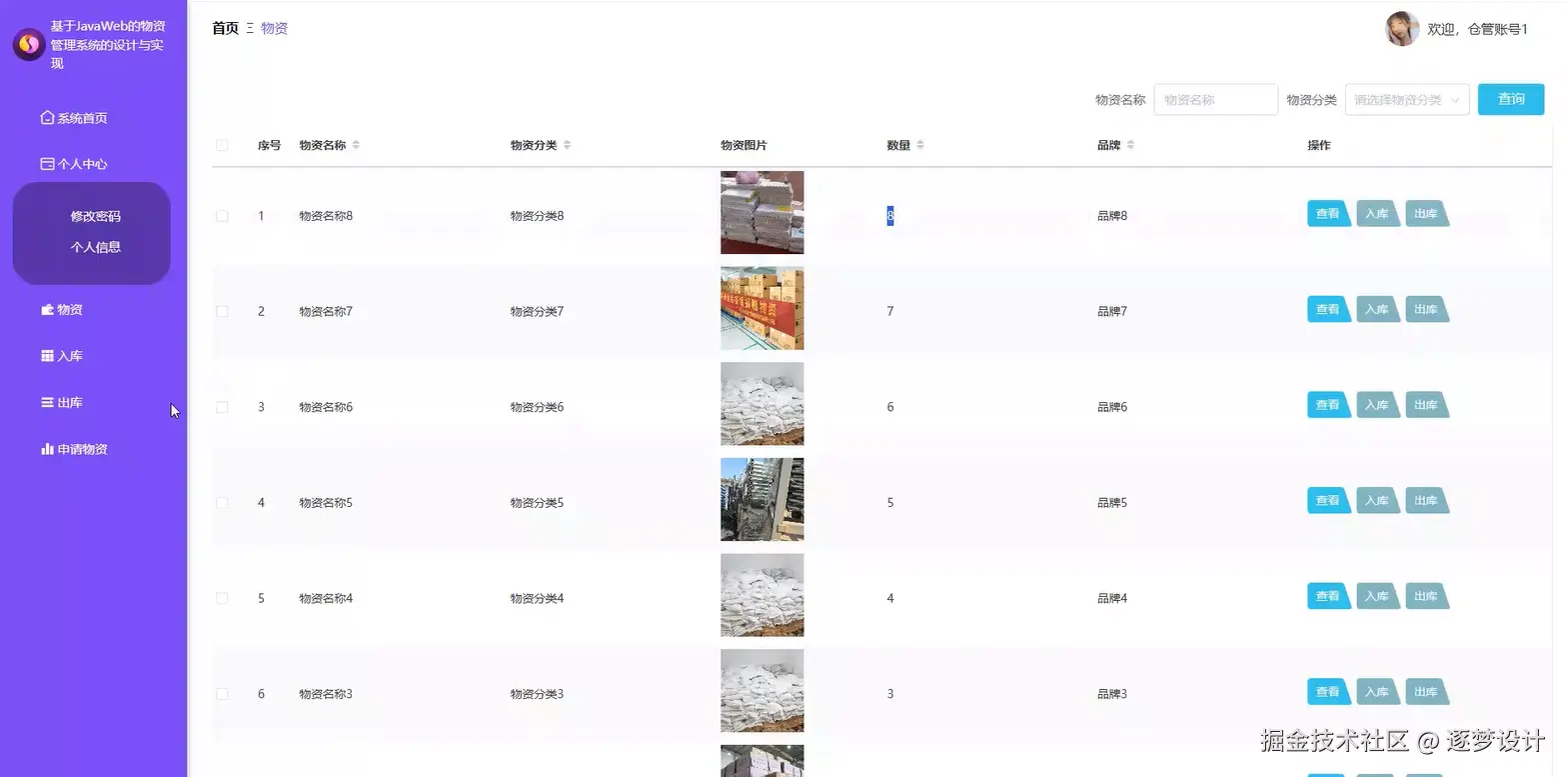Open the image thumbnail for 物资名称5
Image resolution: width=1568 pixels, height=777 pixels.
(762, 499)
